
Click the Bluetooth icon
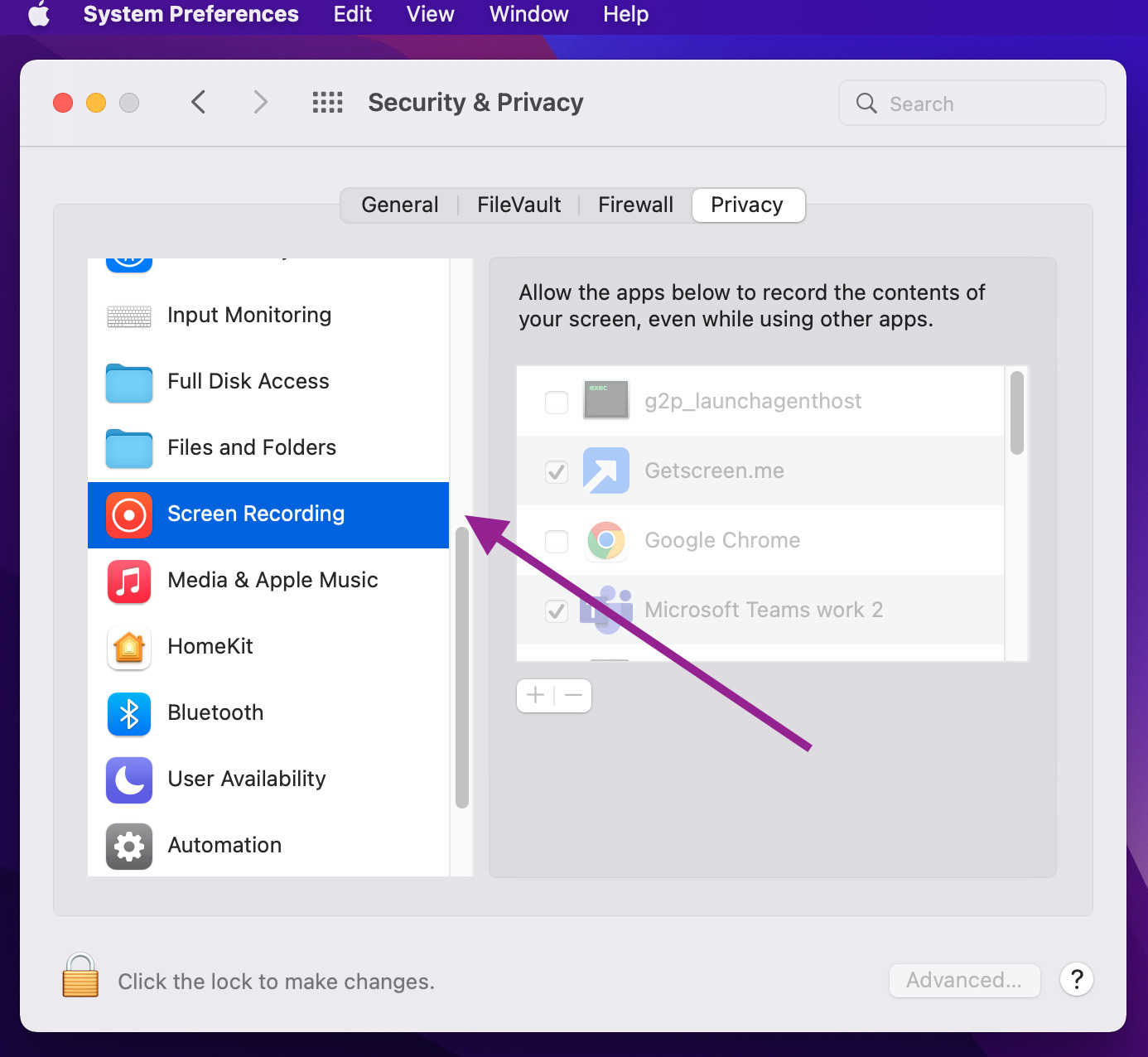point(129,714)
